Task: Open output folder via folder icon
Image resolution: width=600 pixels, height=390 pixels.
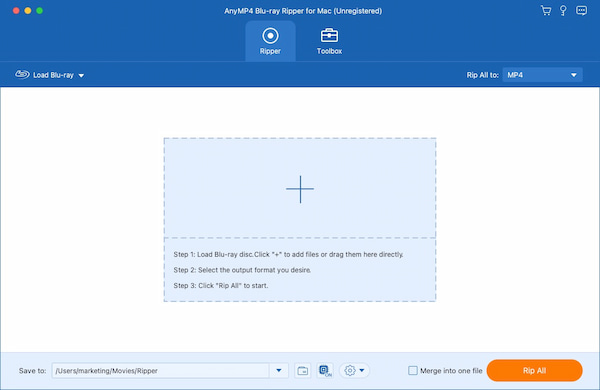Action: click(x=303, y=370)
